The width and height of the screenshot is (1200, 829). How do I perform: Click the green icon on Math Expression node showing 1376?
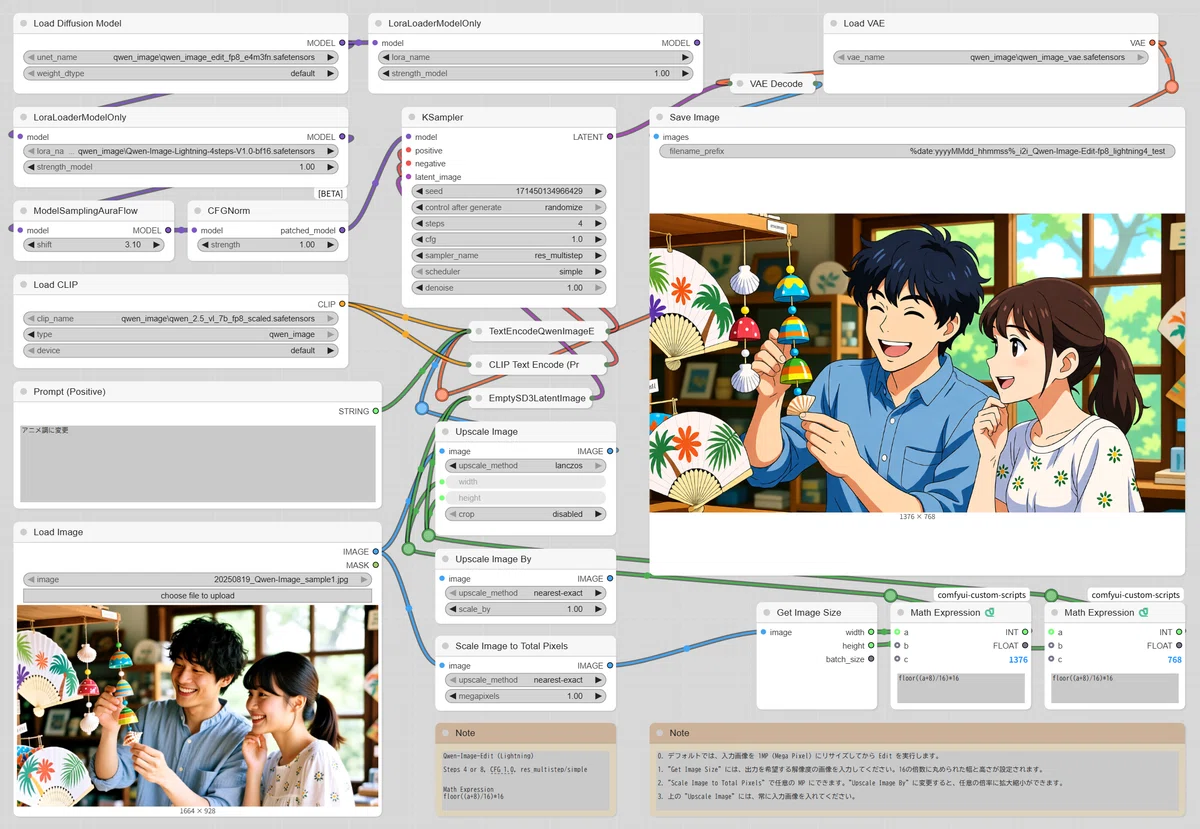(x=989, y=612)
